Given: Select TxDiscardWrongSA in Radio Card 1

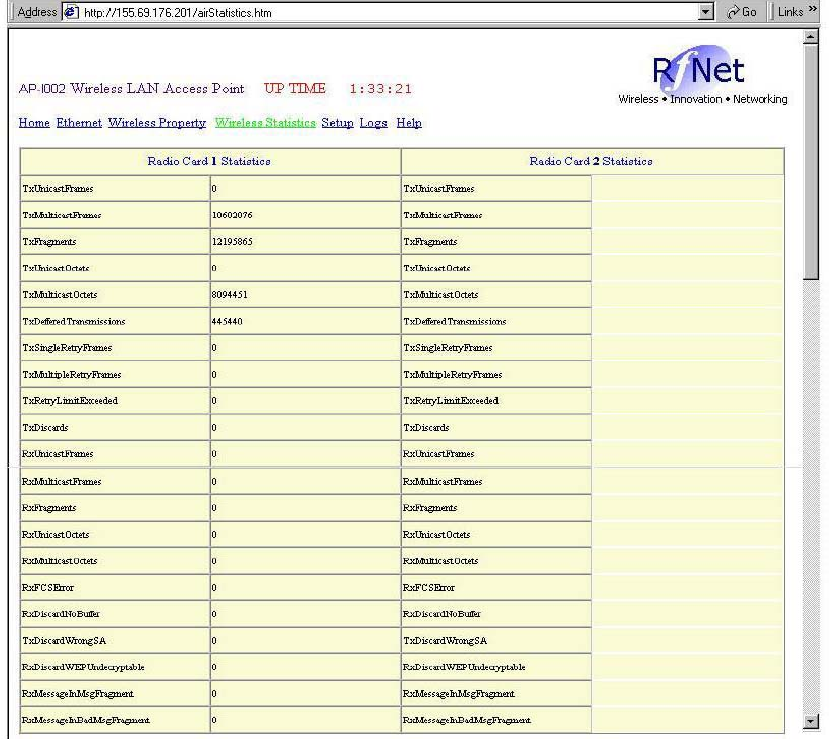Looking at the screenshot, I should click(x=64, y=641).
